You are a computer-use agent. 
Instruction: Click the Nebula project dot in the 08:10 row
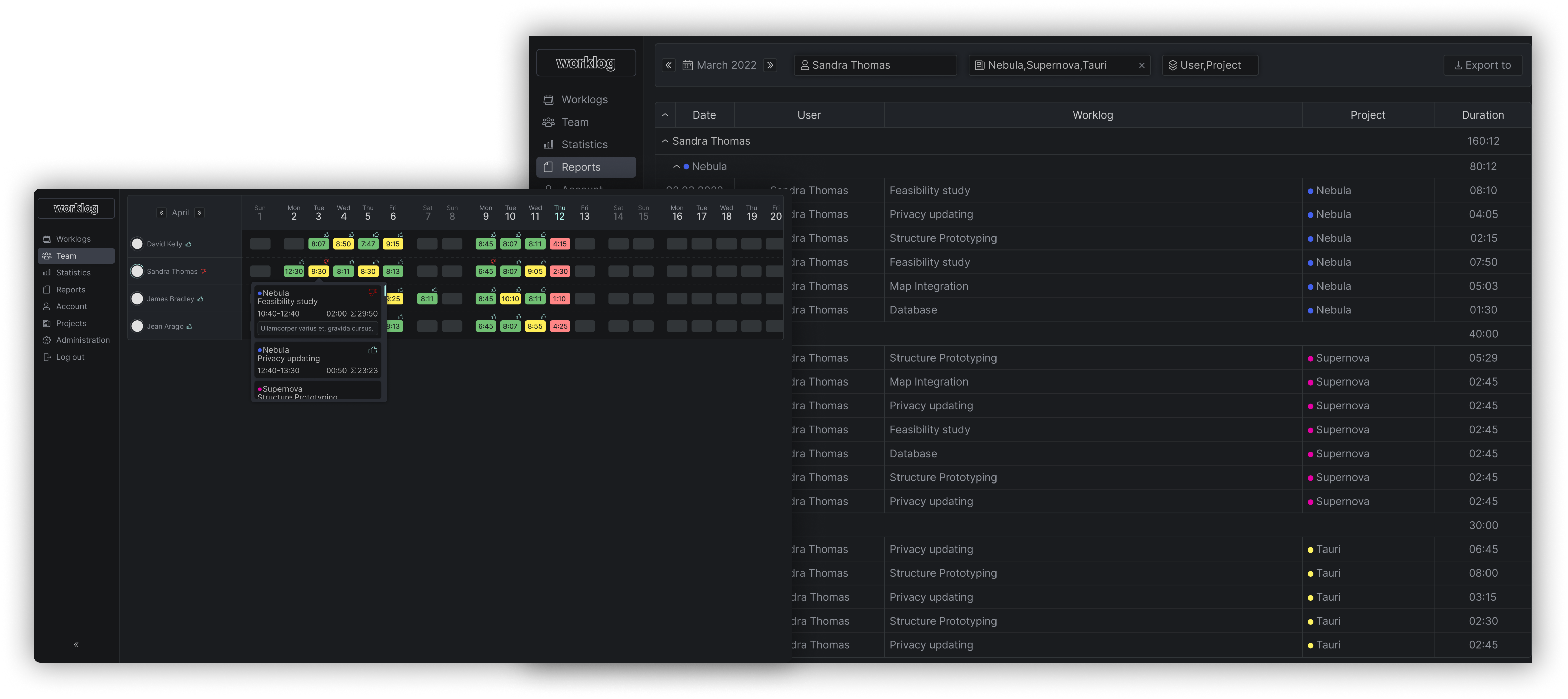1310,191
